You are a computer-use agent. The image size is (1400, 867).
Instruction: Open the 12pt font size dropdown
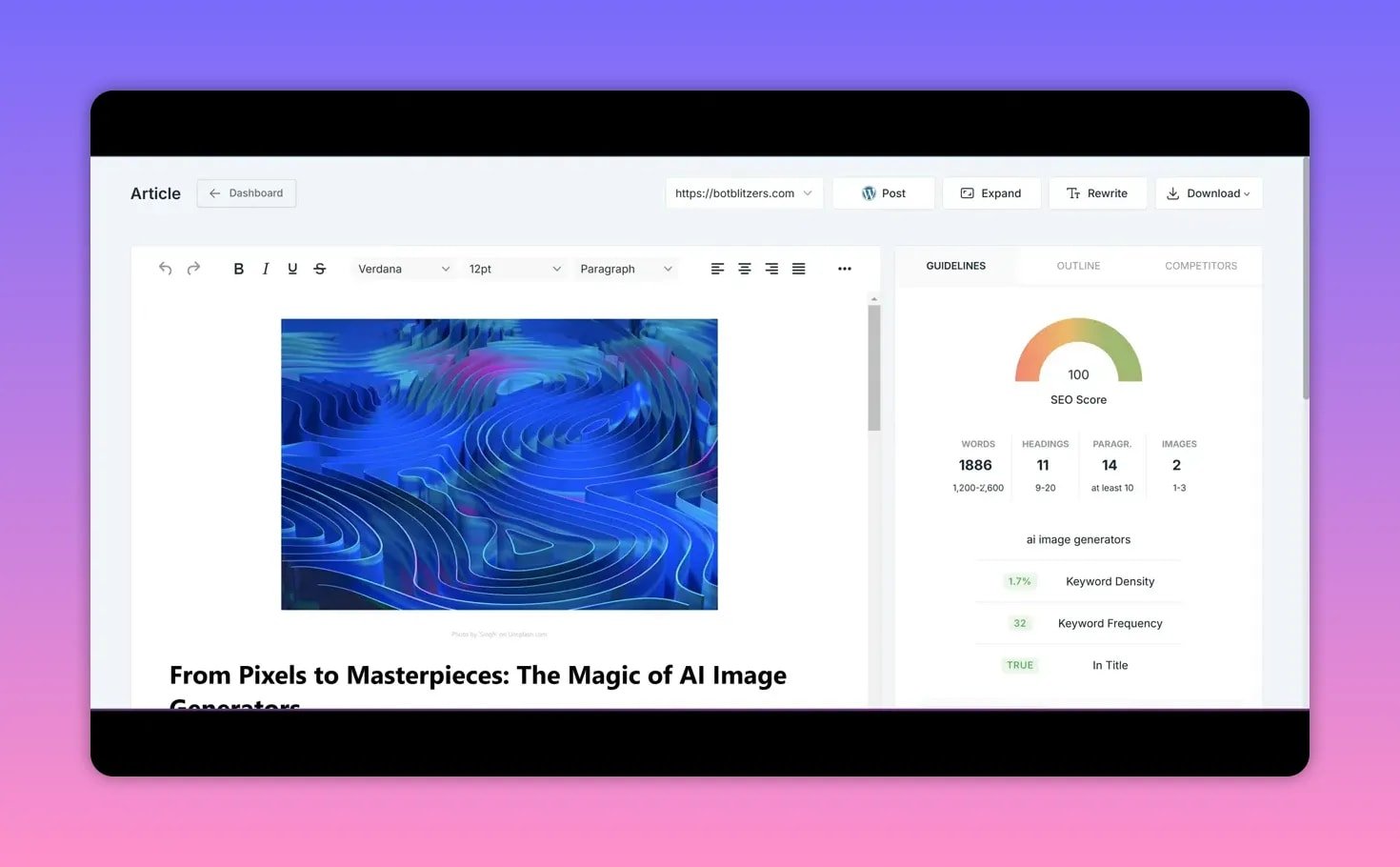click(x=514, y=269)
